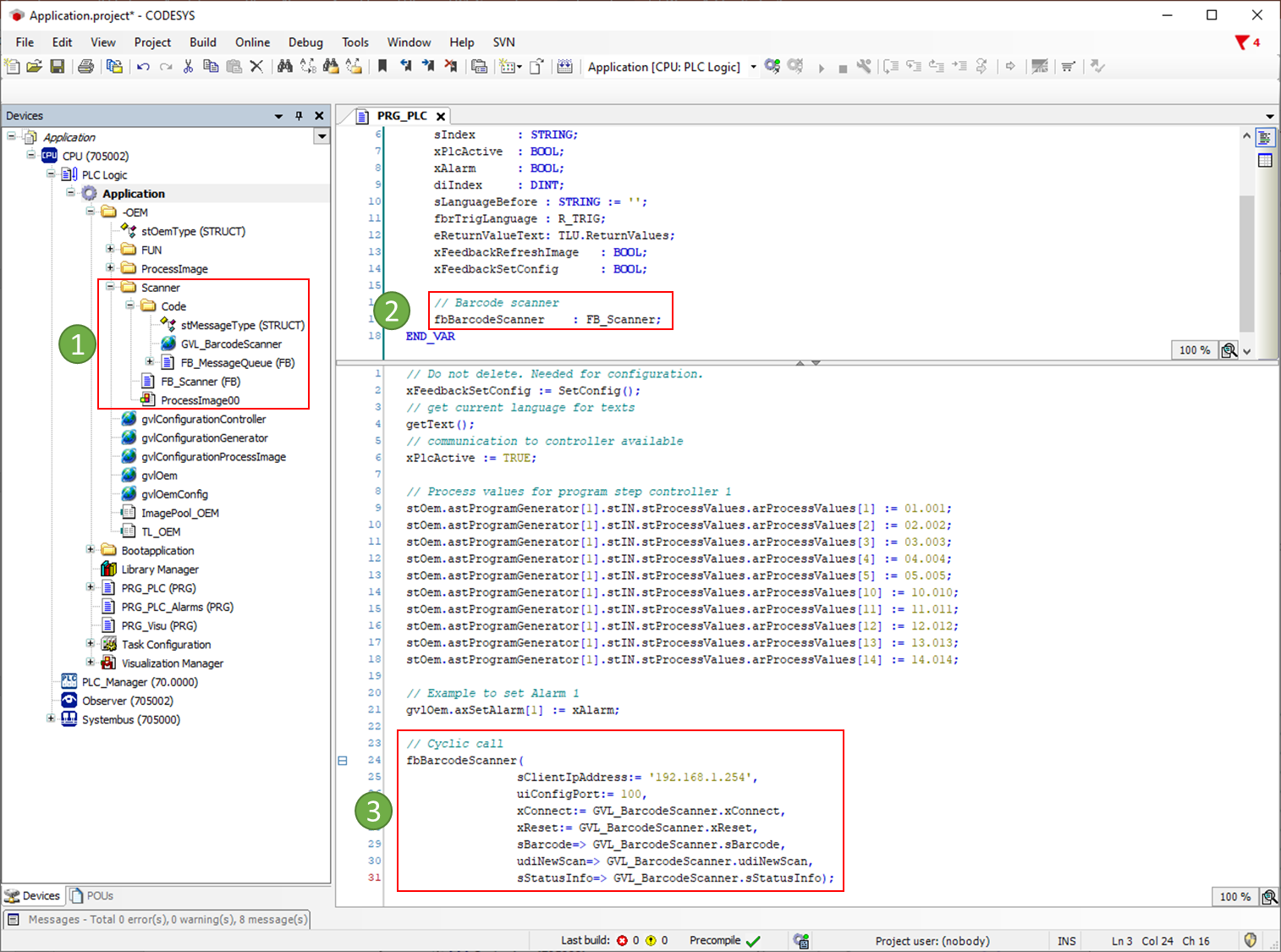Undo the last edit

(143, 66)
